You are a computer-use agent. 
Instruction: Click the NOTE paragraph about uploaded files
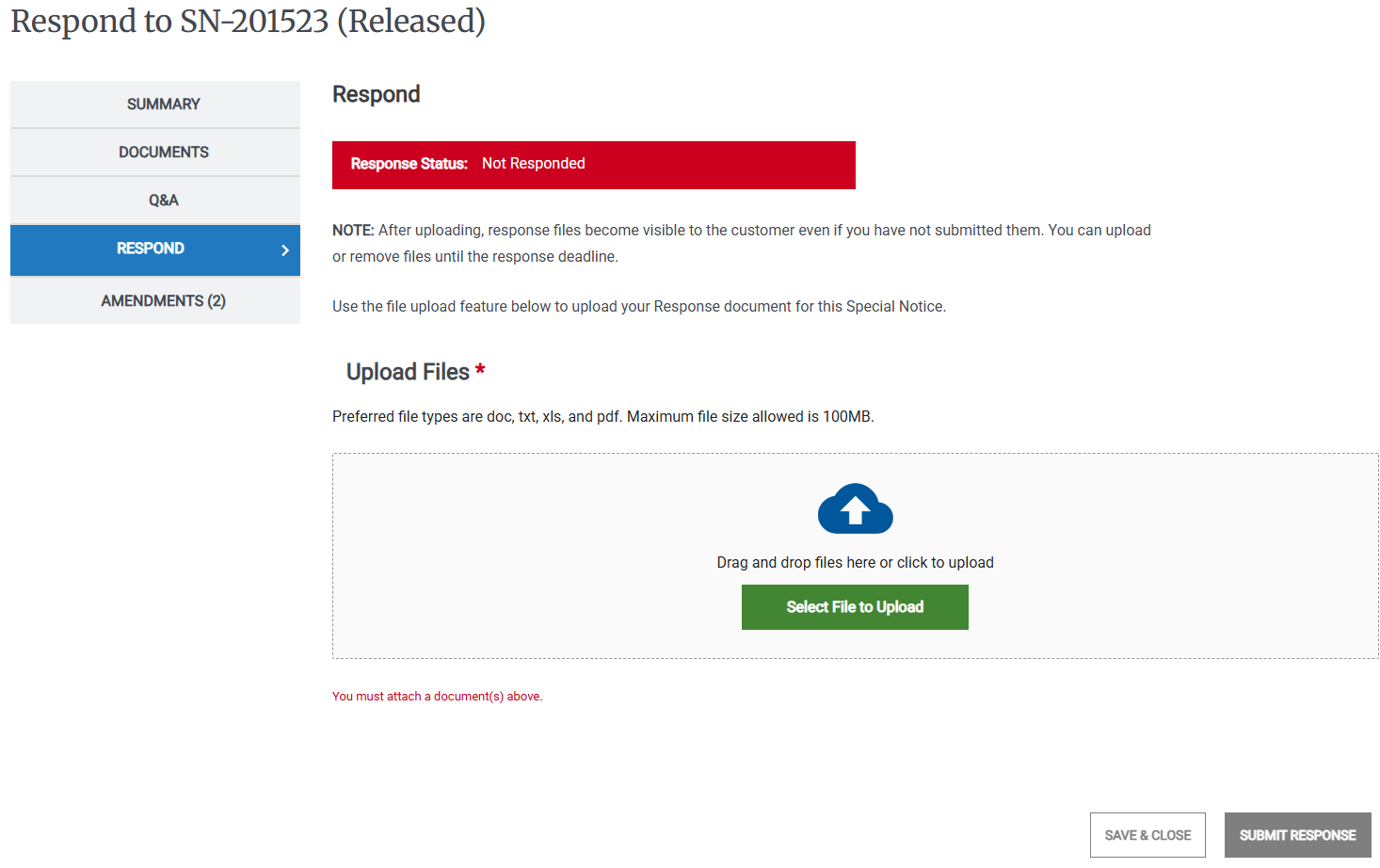[x=741, y=242]
